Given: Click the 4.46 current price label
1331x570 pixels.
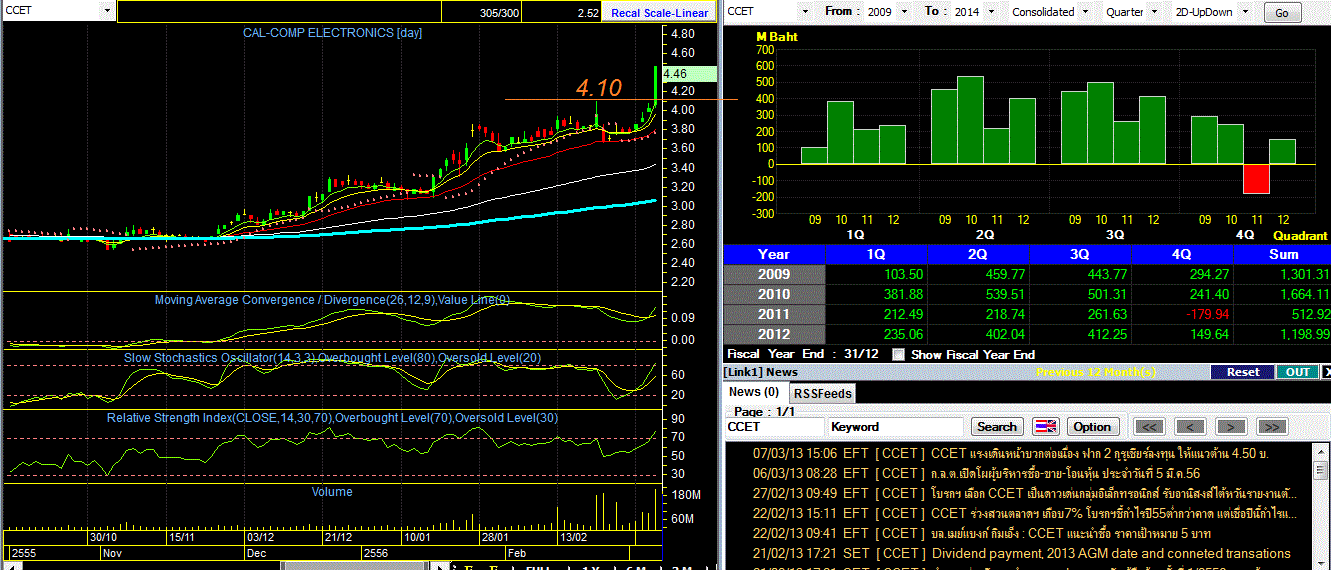Looking at the screenshot, I should point(689,73).
